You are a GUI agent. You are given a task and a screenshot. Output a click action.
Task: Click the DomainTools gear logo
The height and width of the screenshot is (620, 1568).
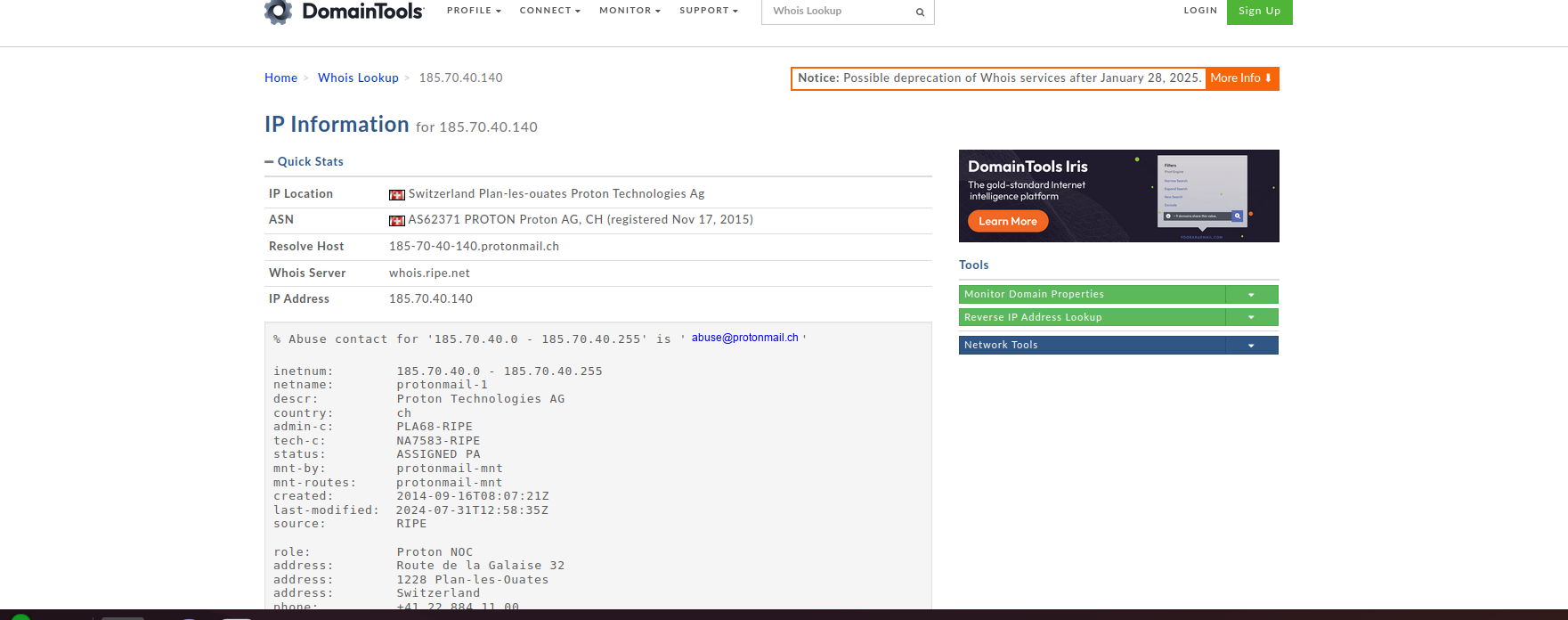tap(278, 12)
